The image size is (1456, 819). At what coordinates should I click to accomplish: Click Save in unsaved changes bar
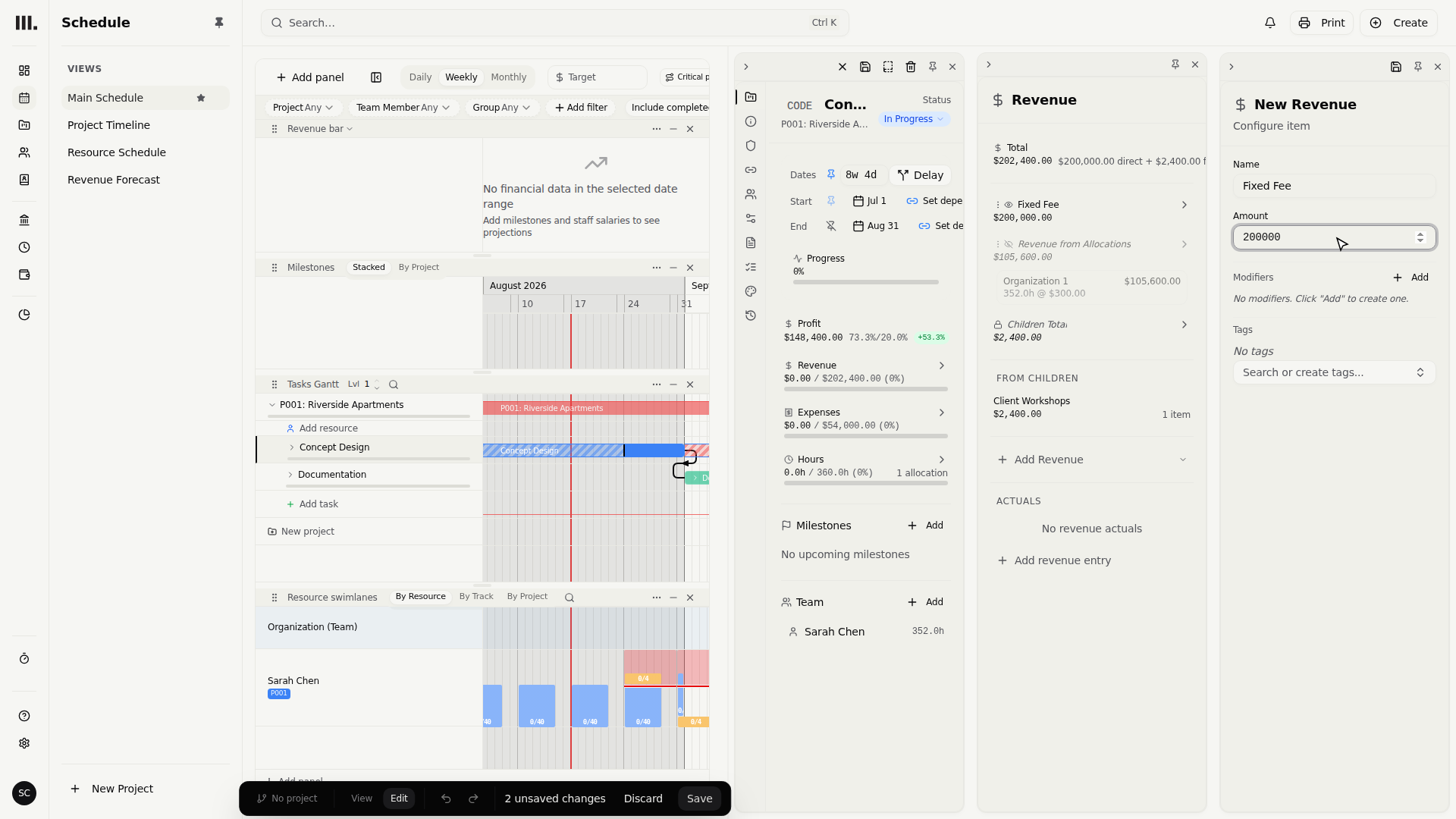(699, 799)
